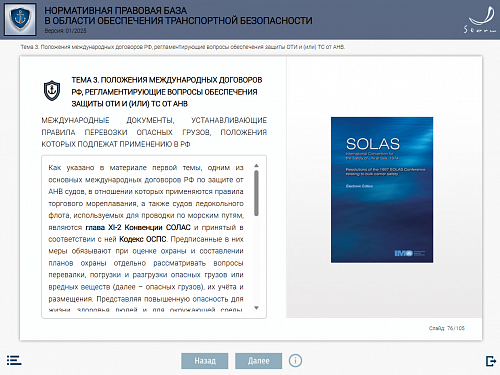Click the text box scrollbar thumb
Image resolution: width=500 pixels, height=375 pixels.
point(256,193)
